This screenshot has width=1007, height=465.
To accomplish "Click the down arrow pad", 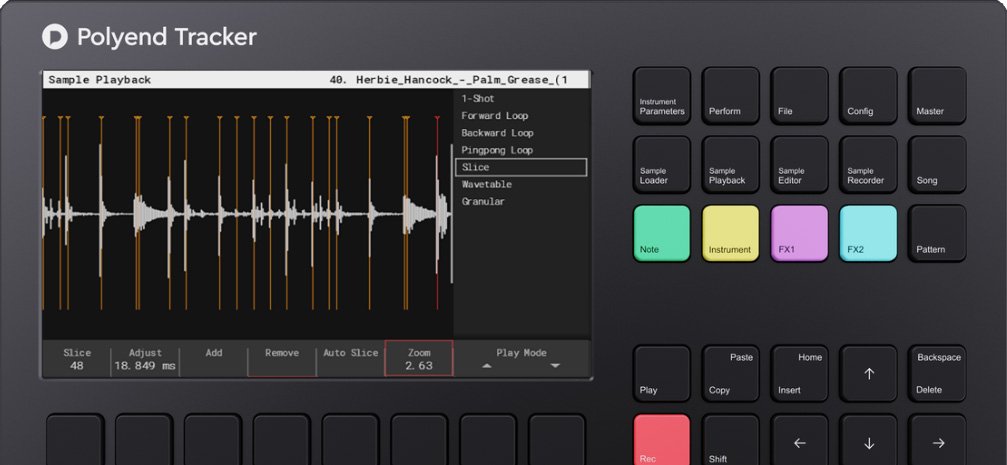I will pos(868,440).
